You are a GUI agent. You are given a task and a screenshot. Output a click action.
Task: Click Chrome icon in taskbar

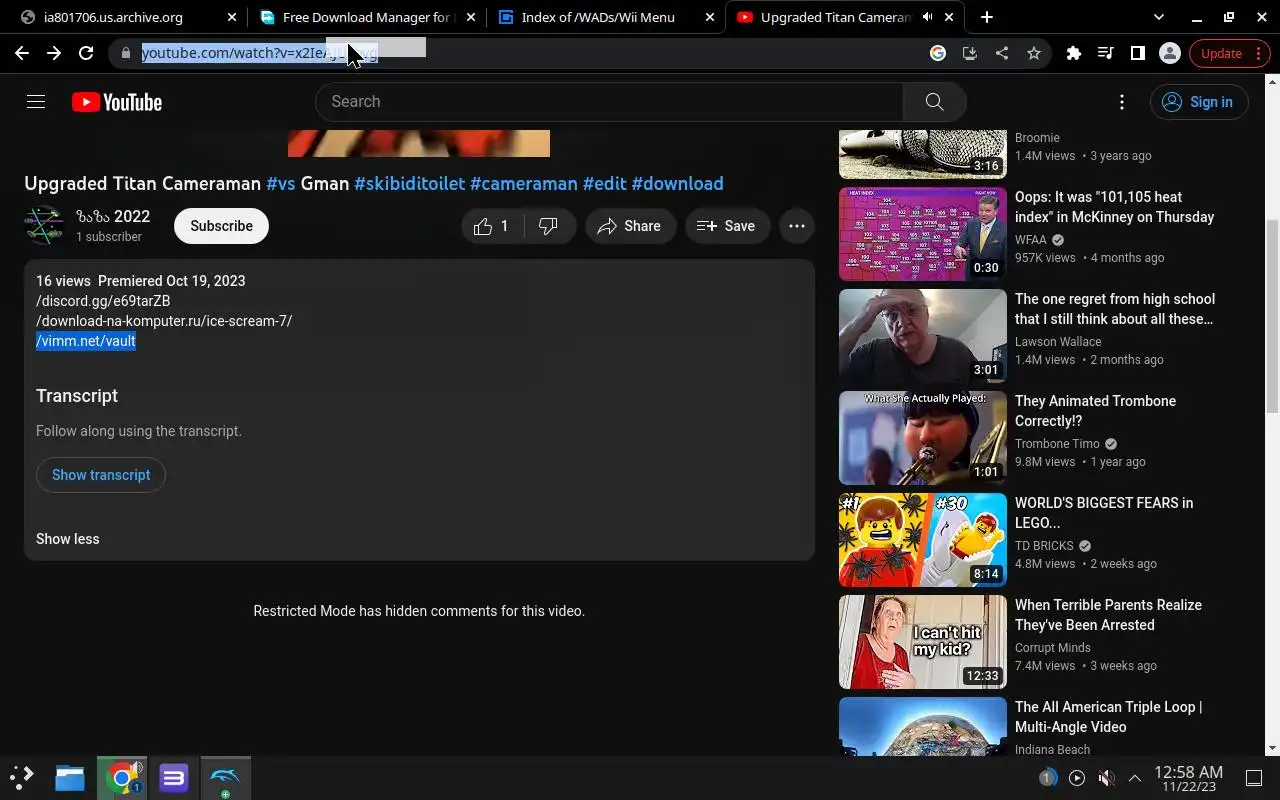coord(123,778)
